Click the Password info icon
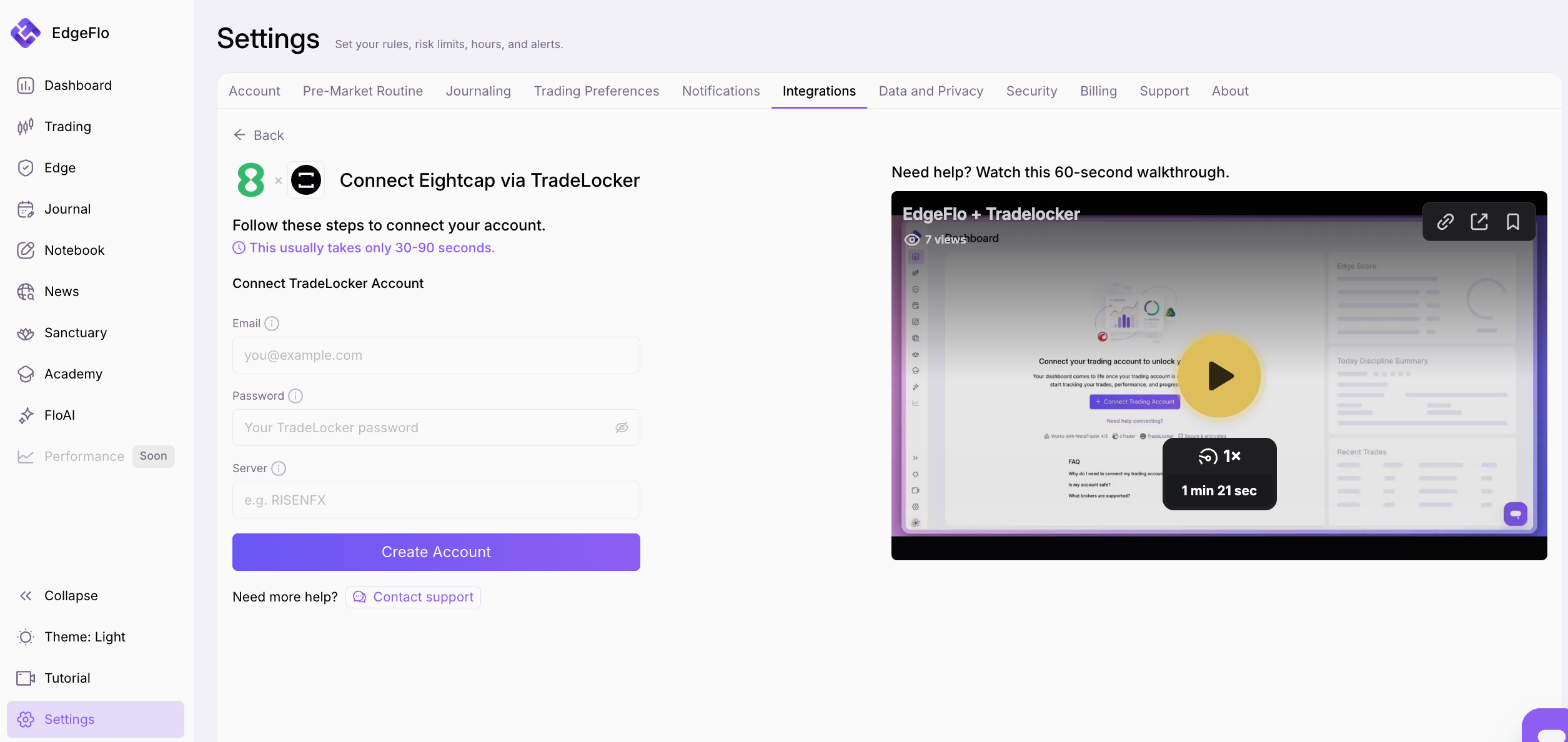Screen dimensions: 1568x742 point(295,396)
